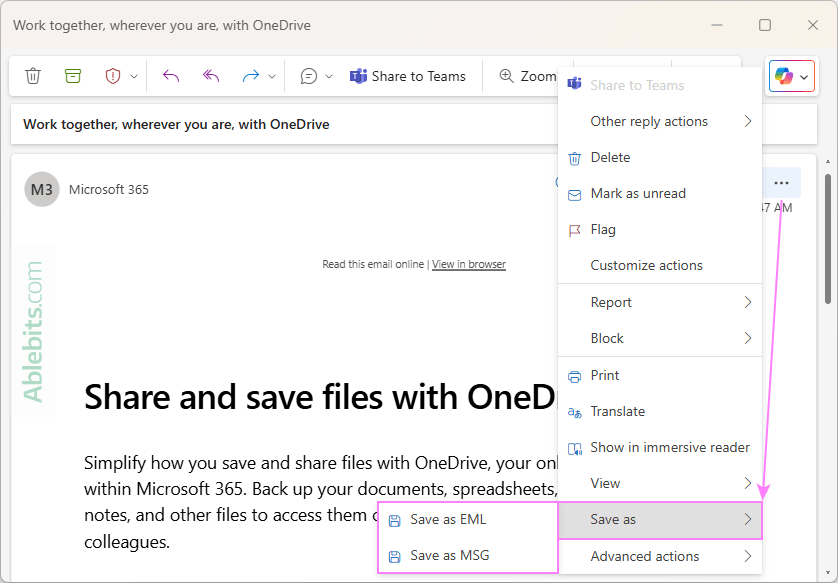Select the Reply All icon
Screen dimensions: 838x583
pyautogui.click(x=210, y=75)
